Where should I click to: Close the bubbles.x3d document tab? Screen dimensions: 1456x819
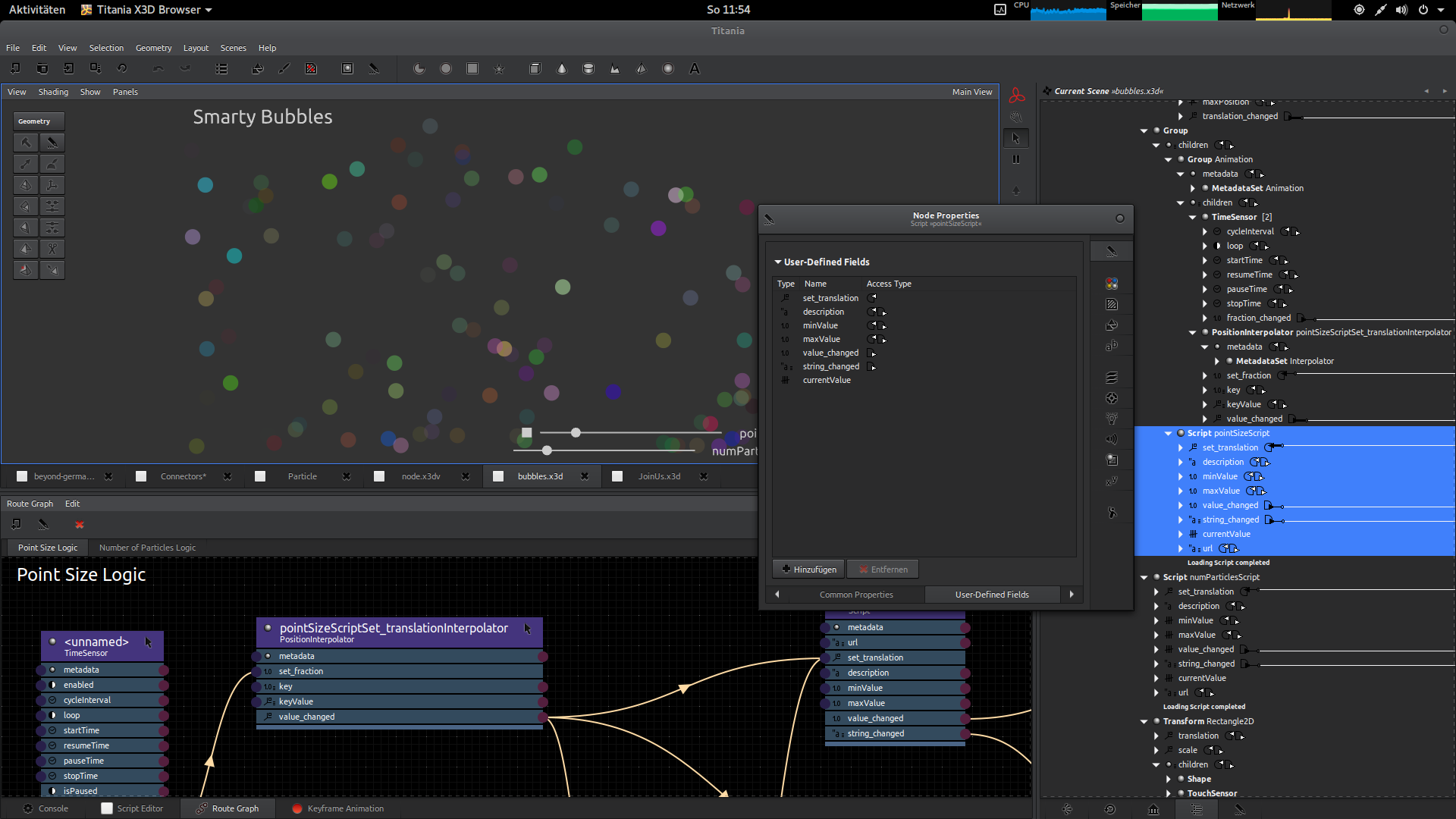[585, 476]
